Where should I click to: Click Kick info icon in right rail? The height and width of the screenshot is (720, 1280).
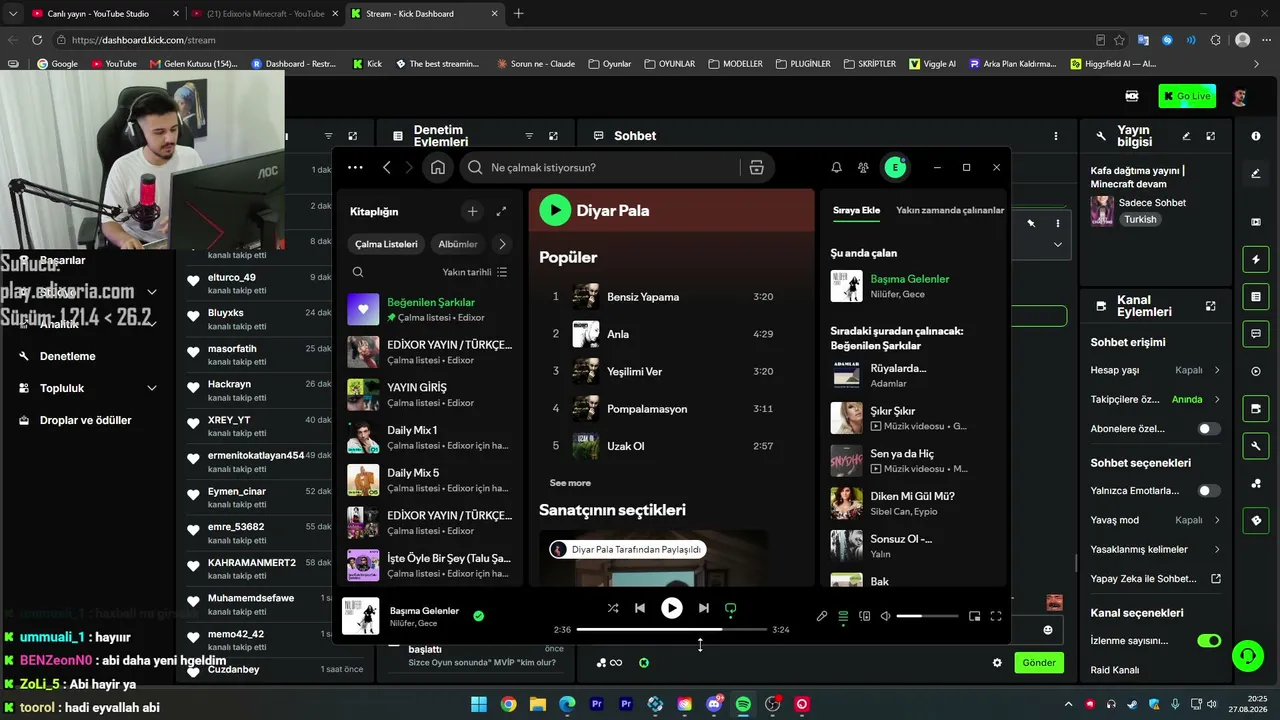point(1256,136)
